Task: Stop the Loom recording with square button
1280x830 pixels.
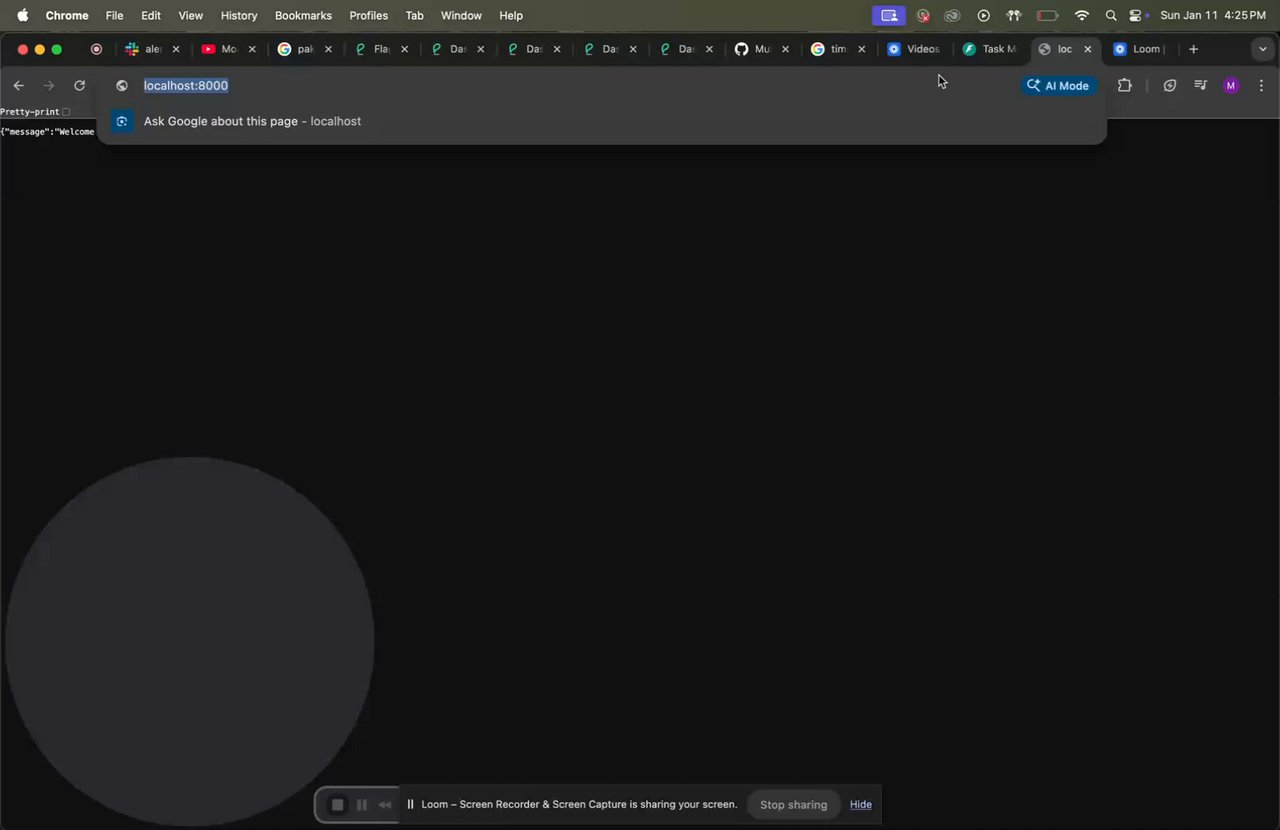Action: click(x=338, y=805)
